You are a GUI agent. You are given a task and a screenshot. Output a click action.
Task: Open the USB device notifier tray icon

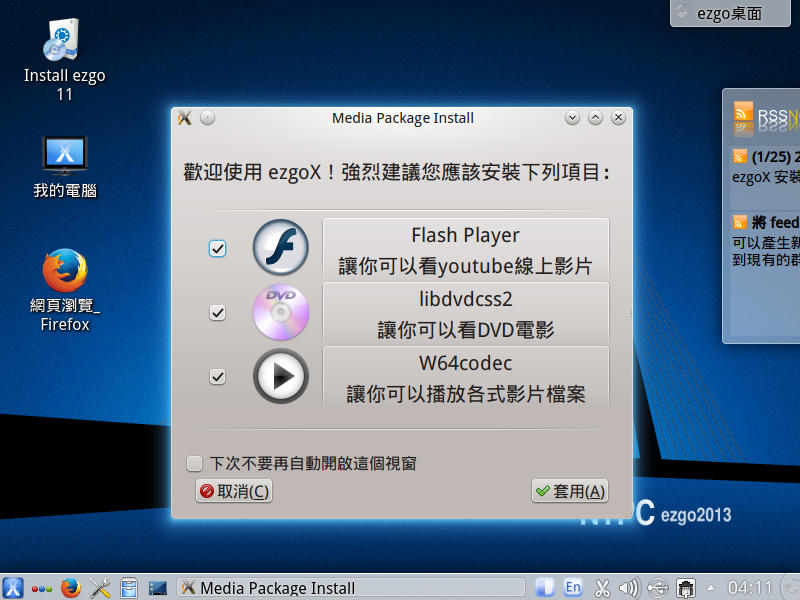[x=658, y=588]
